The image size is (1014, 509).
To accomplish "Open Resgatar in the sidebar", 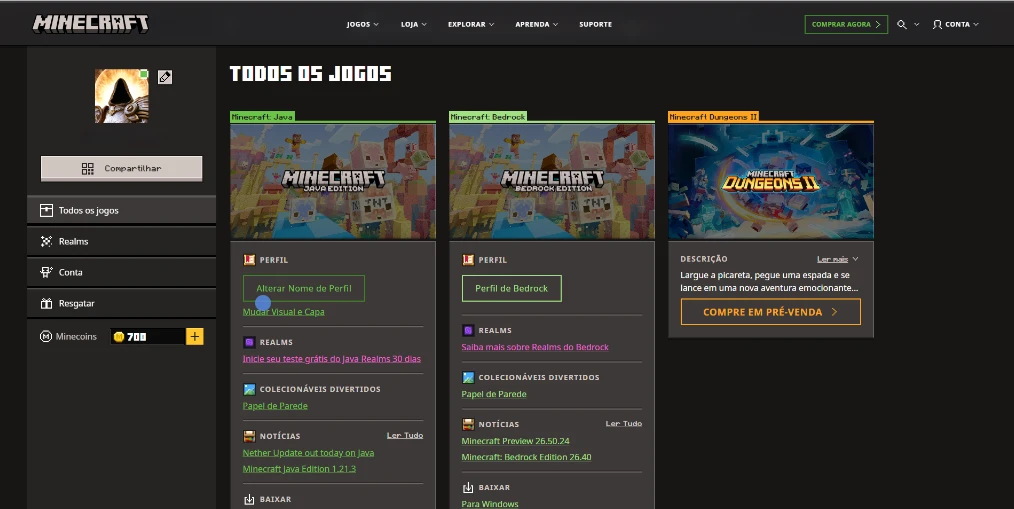I will (122, 303).
